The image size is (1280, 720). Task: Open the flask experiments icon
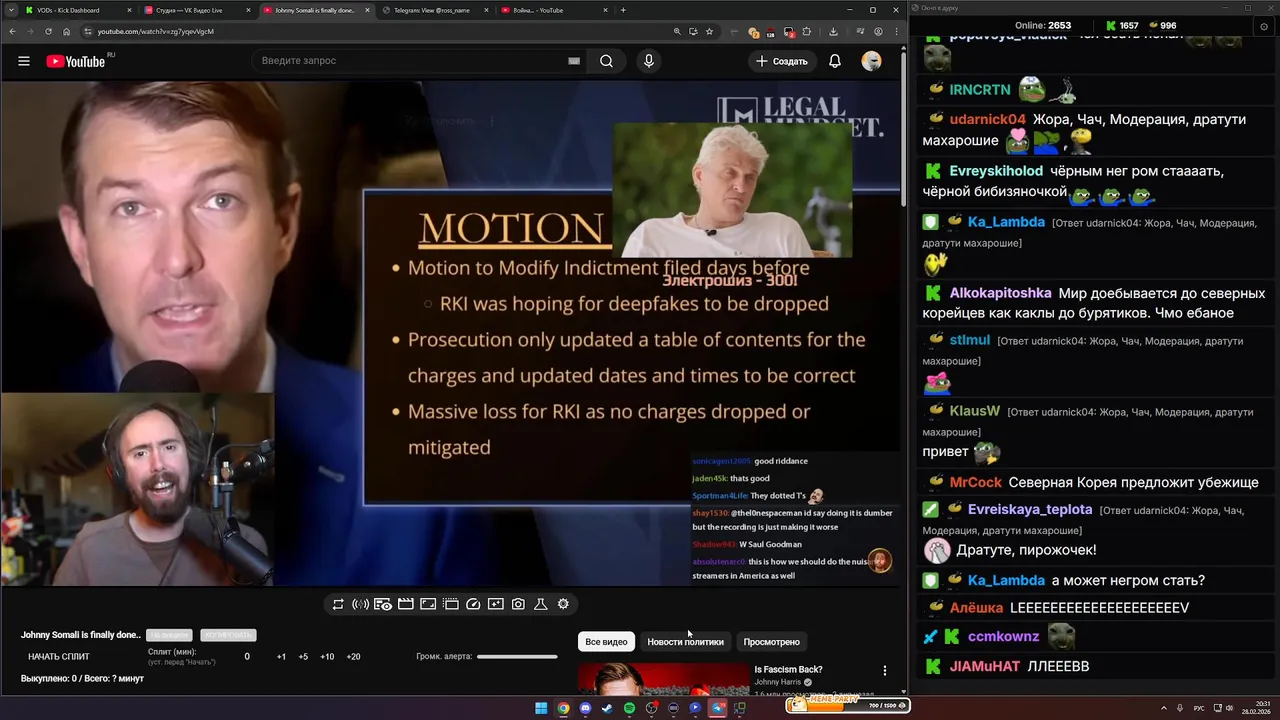coord(541,604)
